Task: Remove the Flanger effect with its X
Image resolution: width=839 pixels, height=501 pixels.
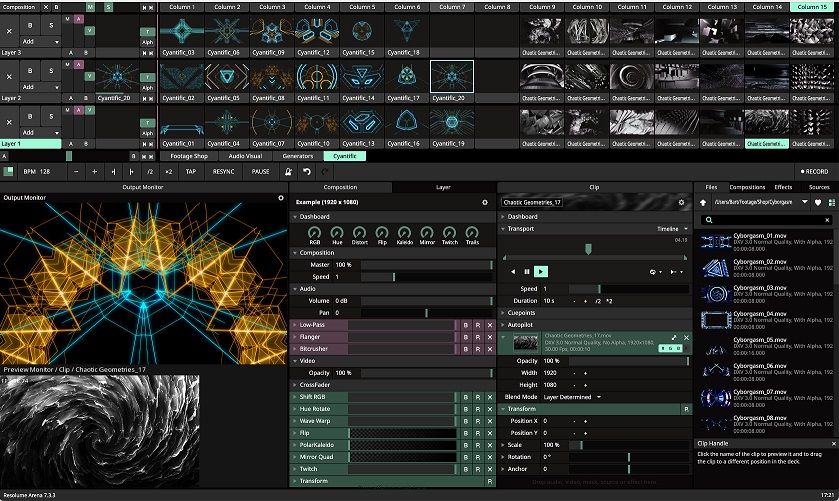Action: pyautogui.click(x=490, y=337)
